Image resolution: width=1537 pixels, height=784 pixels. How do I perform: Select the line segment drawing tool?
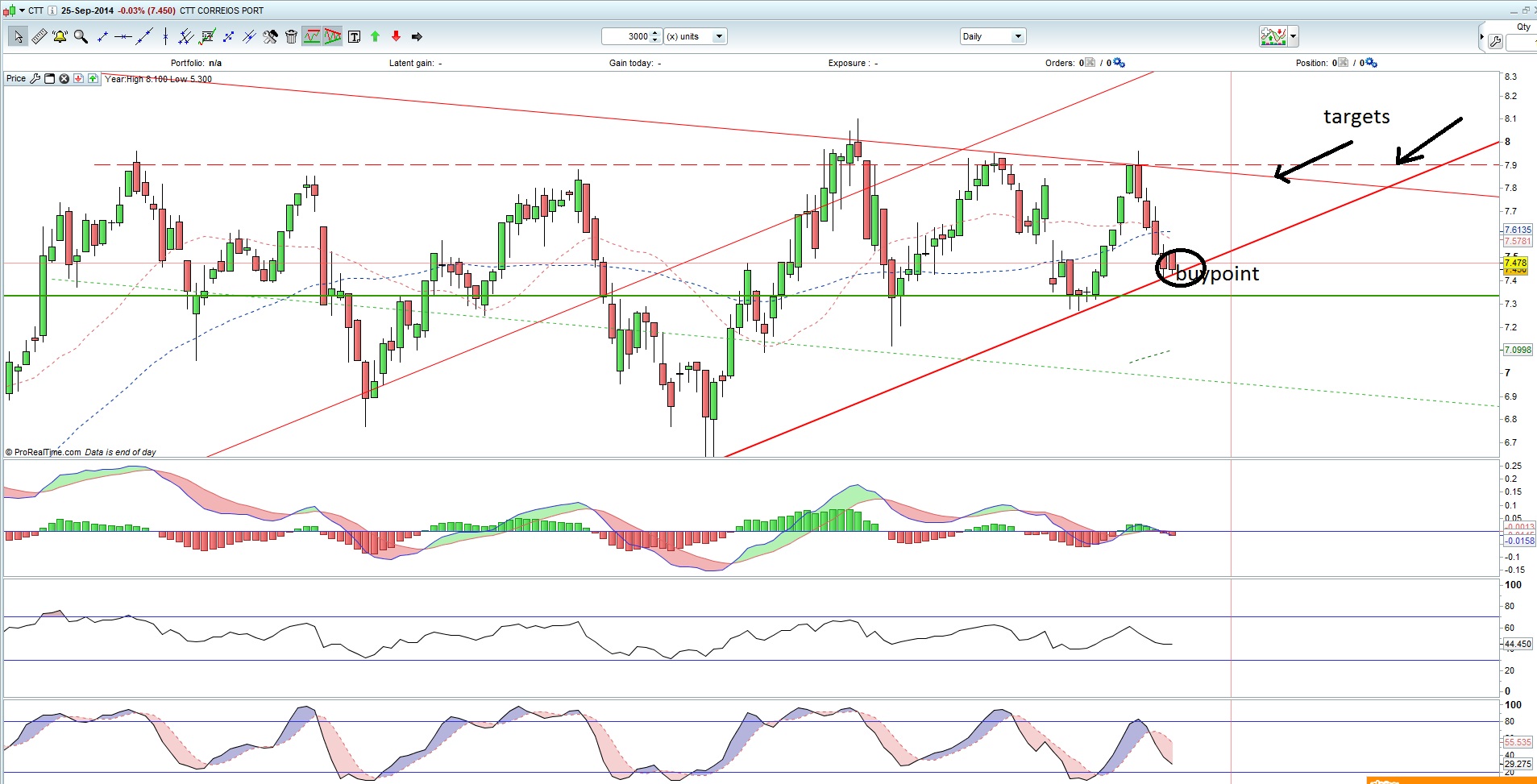[x=102, y=36]
